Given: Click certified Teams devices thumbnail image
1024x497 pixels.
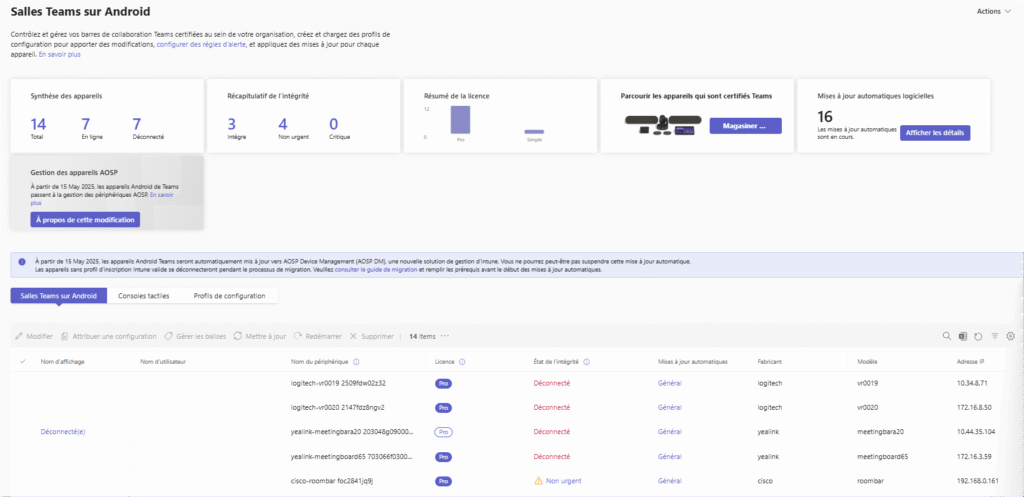Looking at the screenshot, I should [x=664, y=125].
